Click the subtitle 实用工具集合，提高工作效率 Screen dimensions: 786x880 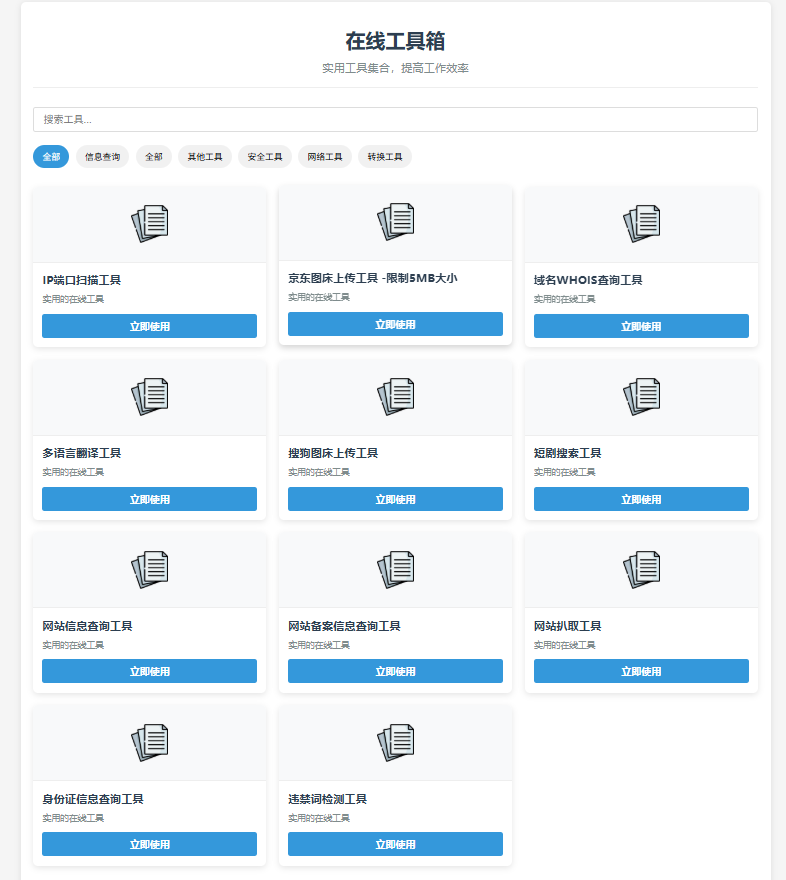(x=396, y=68)
